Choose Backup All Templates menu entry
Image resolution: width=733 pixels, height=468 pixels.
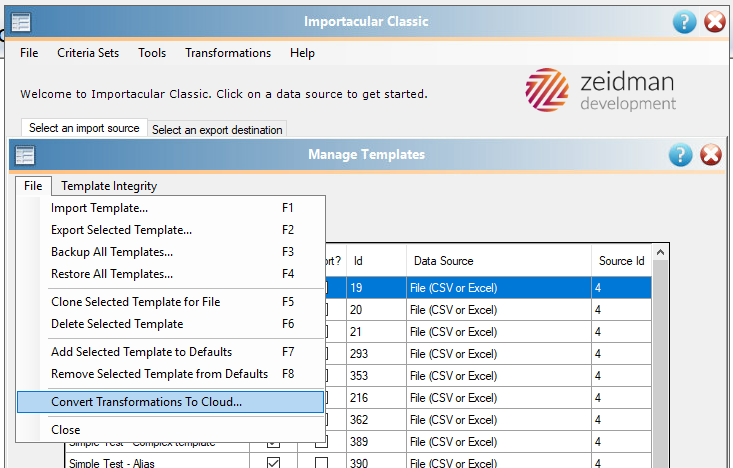111,252
